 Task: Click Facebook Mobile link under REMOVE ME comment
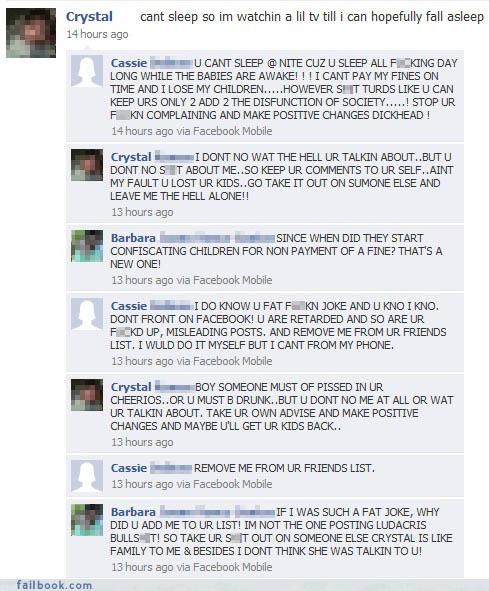(x=232, y=484)
